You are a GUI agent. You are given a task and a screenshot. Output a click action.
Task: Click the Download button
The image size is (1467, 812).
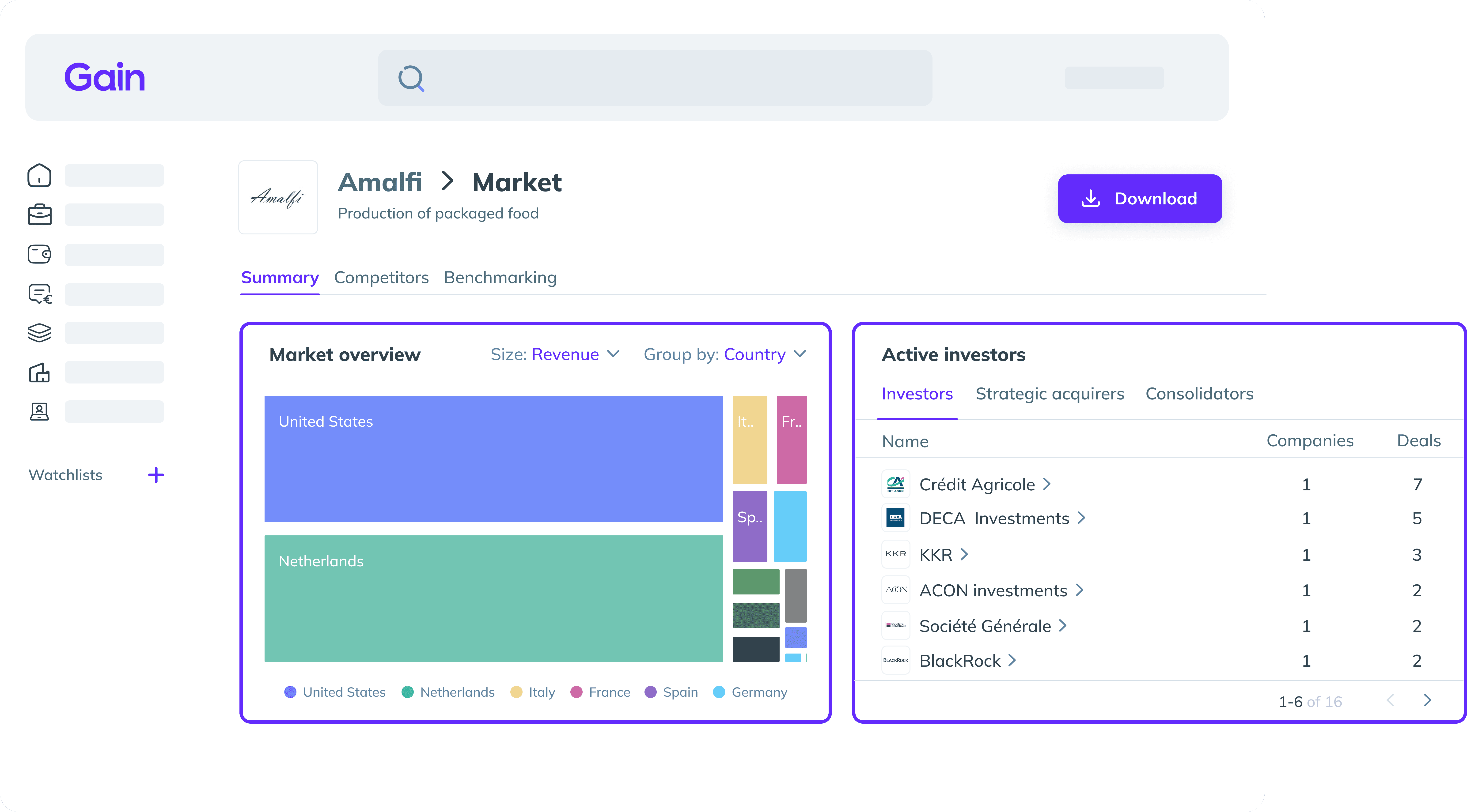point(1140,199)
